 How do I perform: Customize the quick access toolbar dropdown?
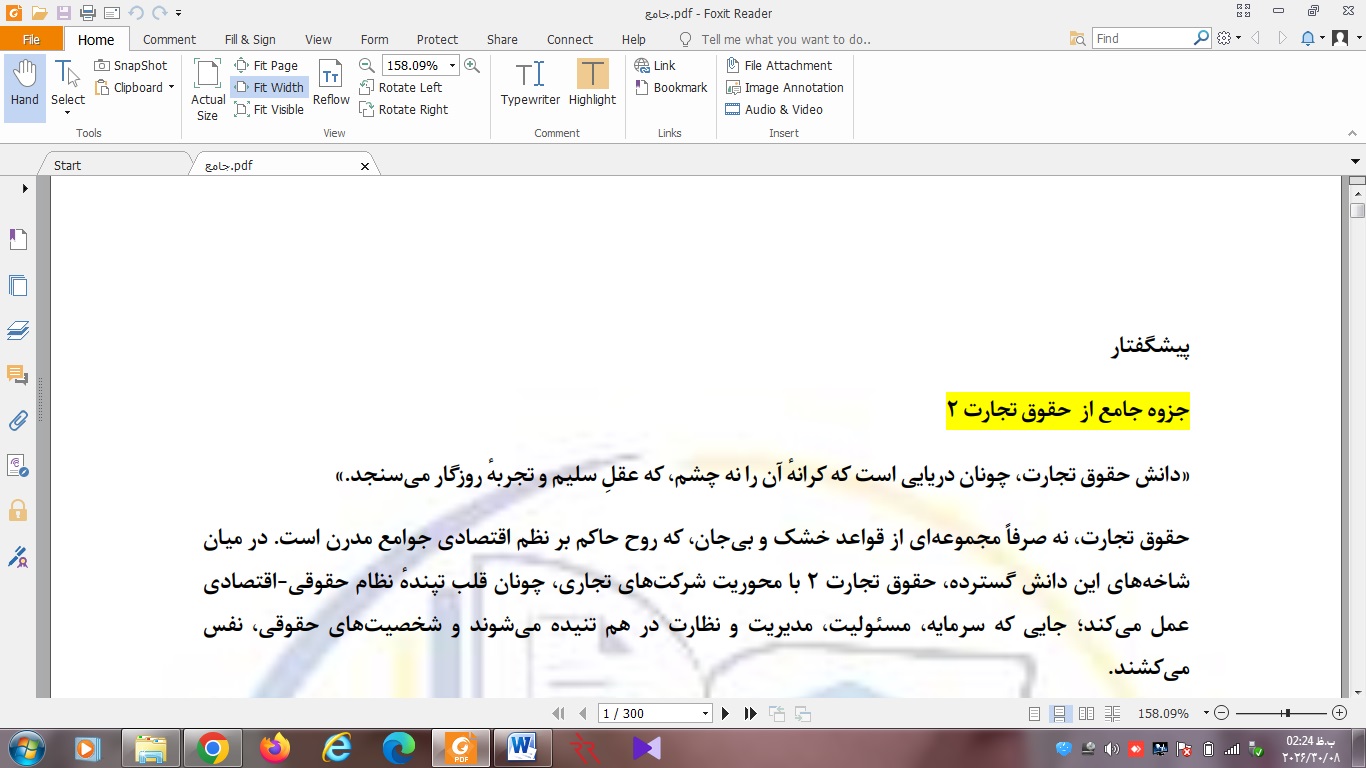pos(178,13)
